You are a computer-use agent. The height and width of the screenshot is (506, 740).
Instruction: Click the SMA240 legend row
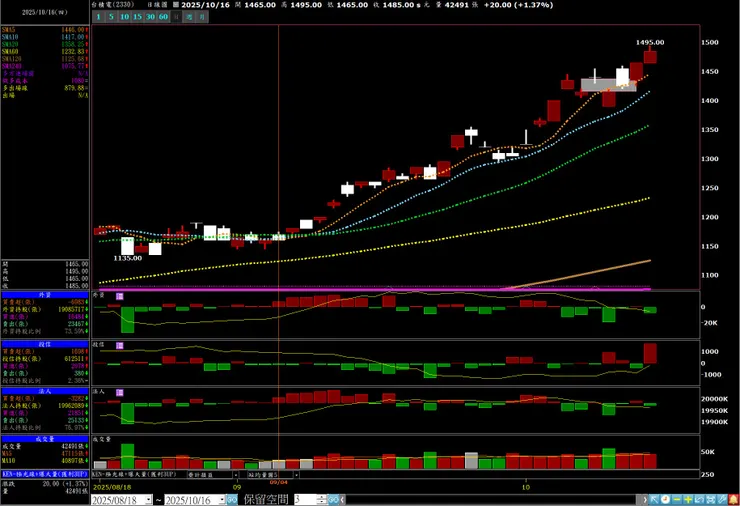pyautogui.click(x=45, y=66)
